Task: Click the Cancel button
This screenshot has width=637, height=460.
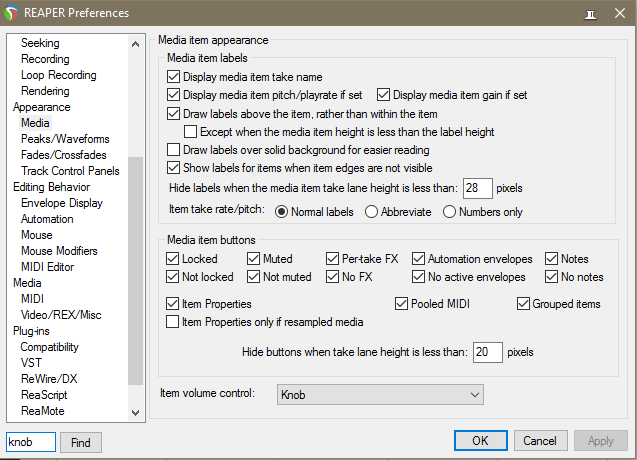Action: [x=540, y=441]
